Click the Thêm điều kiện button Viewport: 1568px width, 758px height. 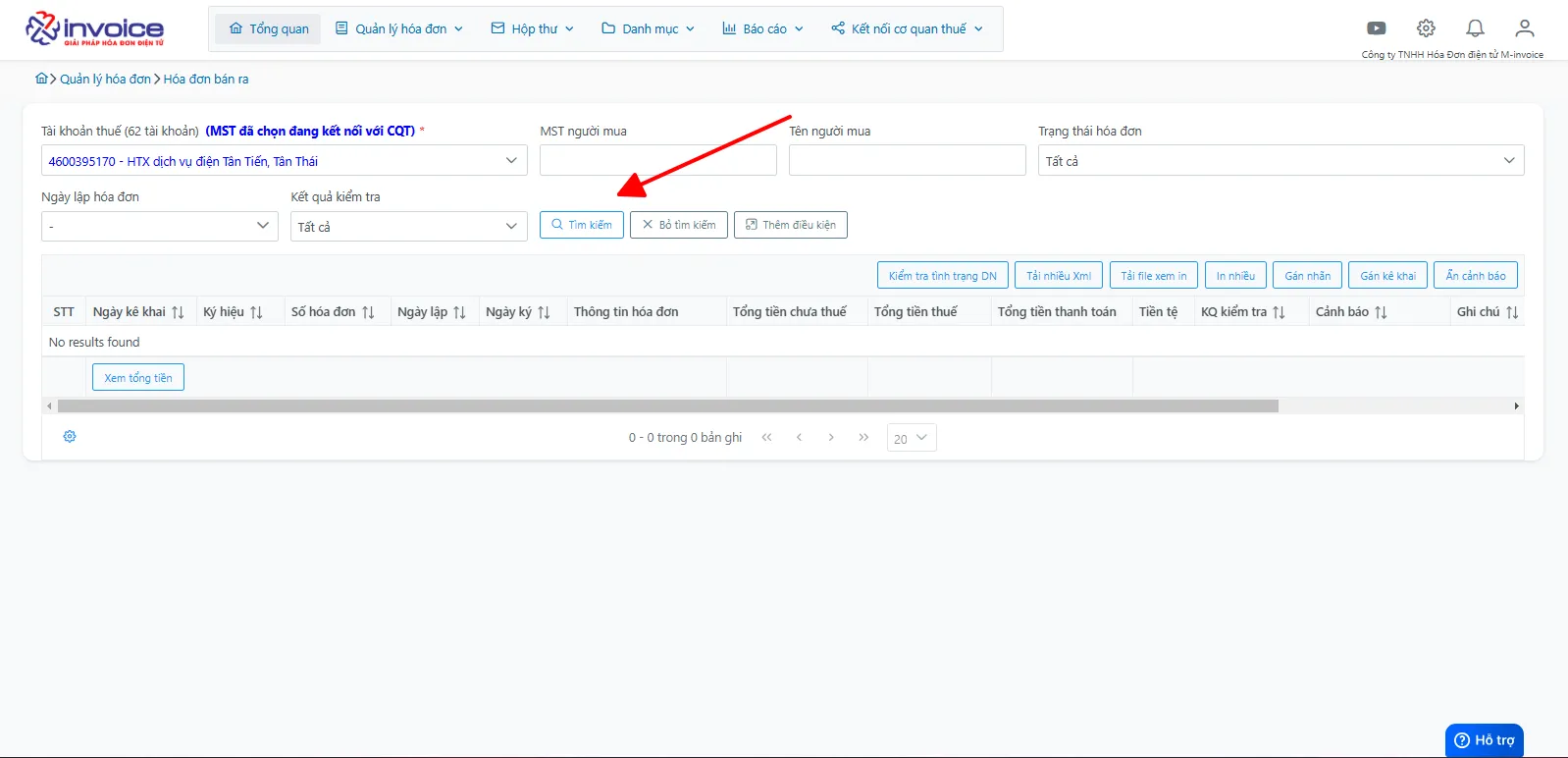click(x=791, y=225)
